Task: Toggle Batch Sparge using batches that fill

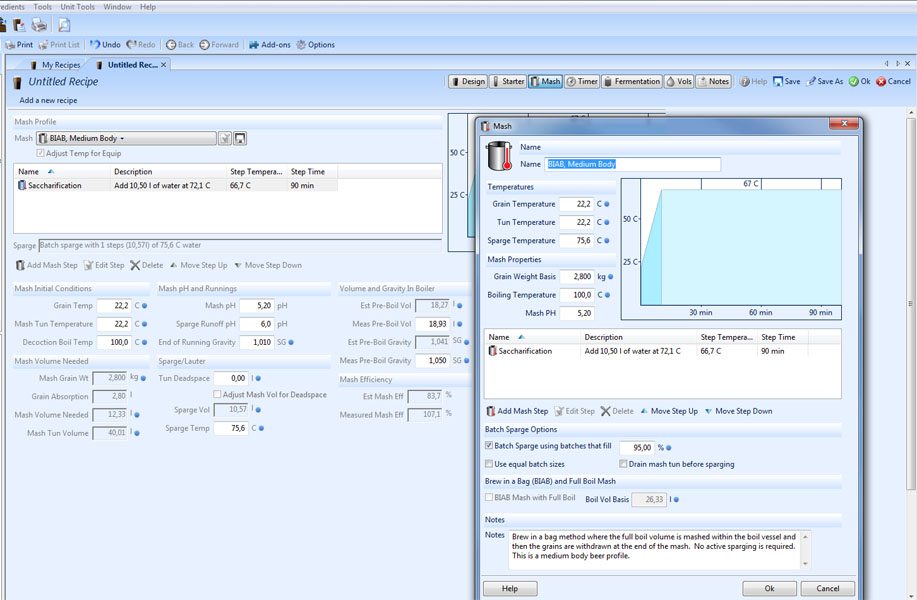Action: click(489, 446)
